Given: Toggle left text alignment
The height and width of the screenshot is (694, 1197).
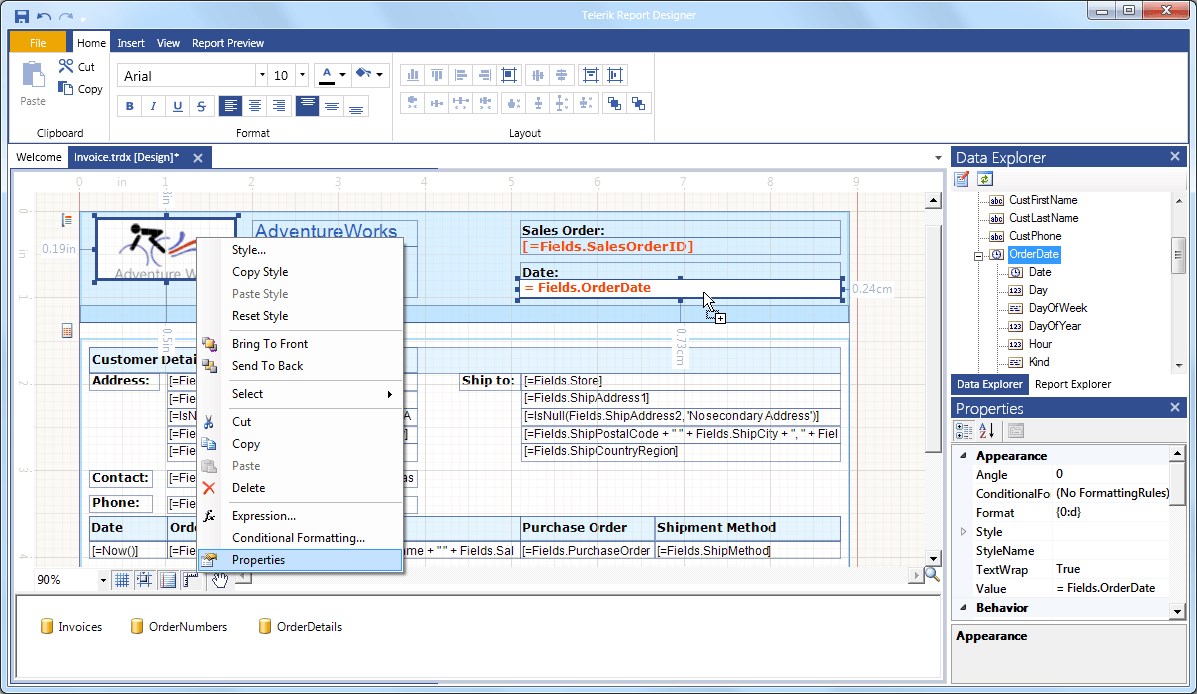Looking at the screenshot, I should [x=231, y=106].
